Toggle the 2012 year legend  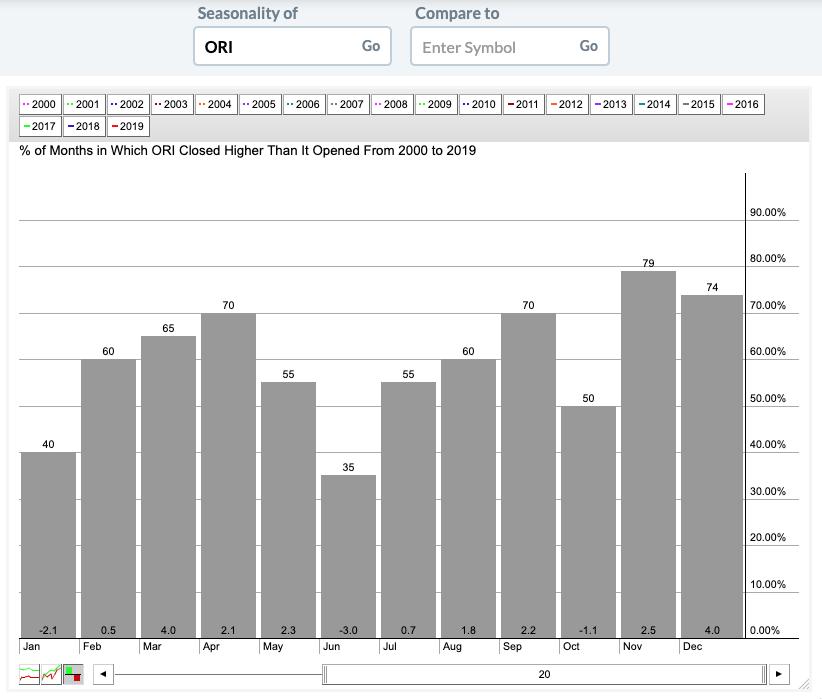pos(568,104)
